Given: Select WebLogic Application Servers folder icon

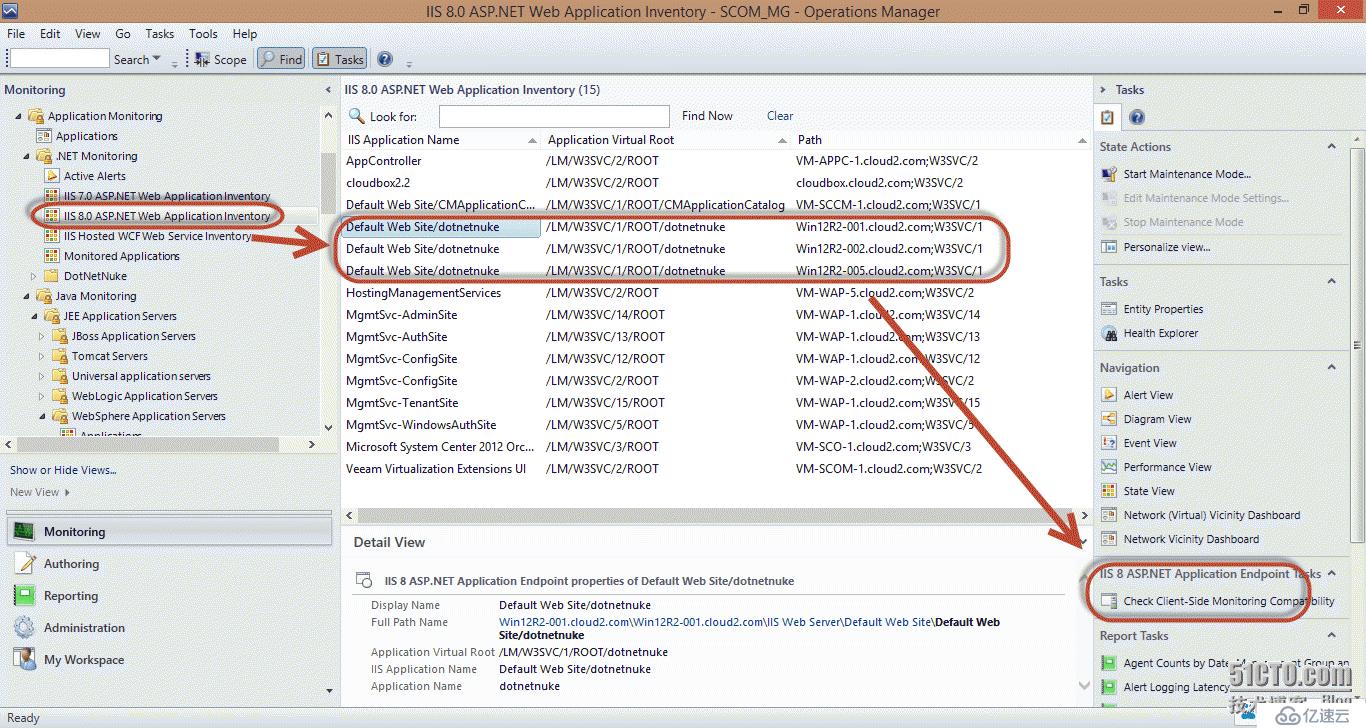Looking at the screenshot, I should pos(60,396).
